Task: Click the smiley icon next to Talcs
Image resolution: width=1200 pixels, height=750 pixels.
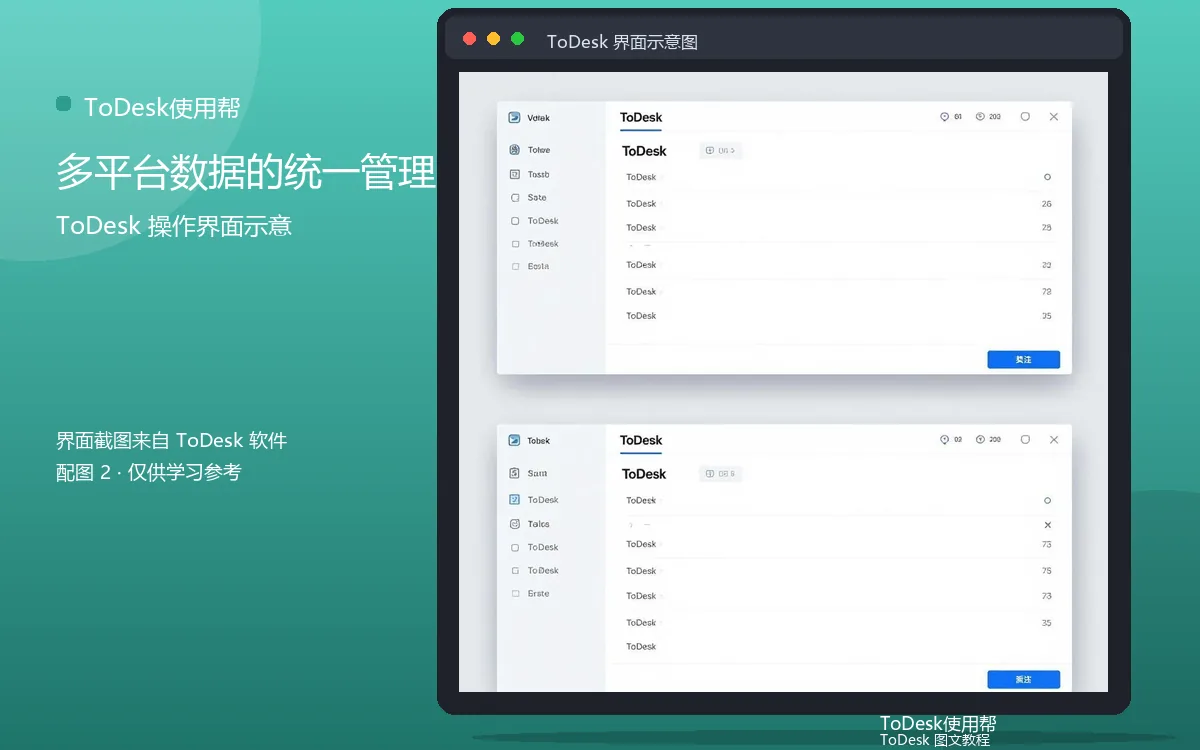Action: pos(515,524)
